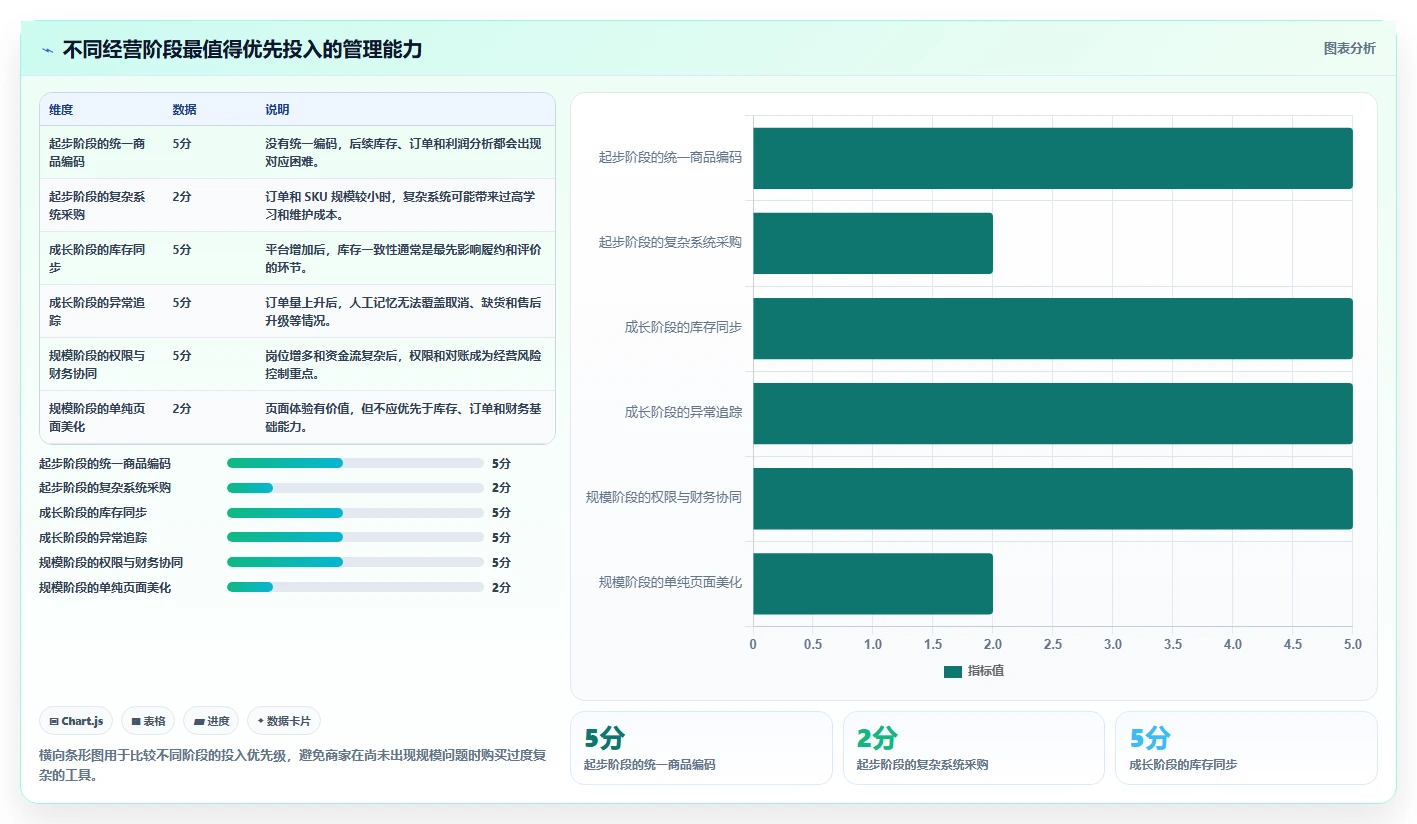Image resolution: width=1417 pixels, height=824 pixels.
Task: Click the 2分 card for 起步阶段的复杂系统采购
Action: click(973, 748)
